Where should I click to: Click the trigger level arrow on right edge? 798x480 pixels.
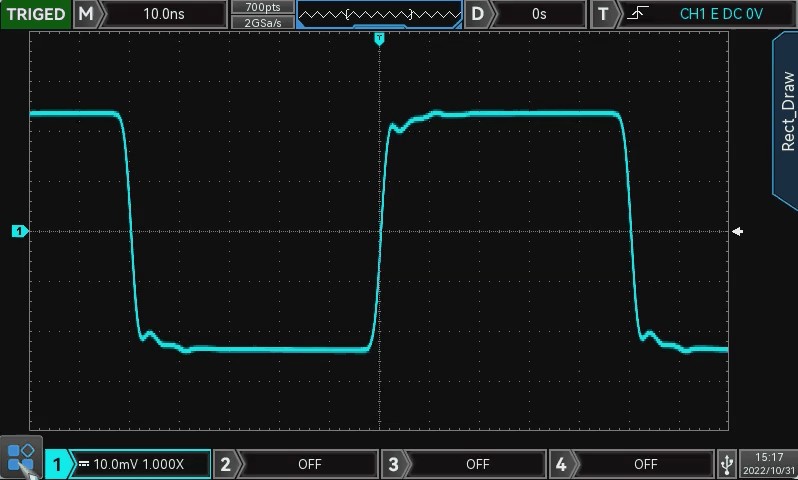[738, 232]
